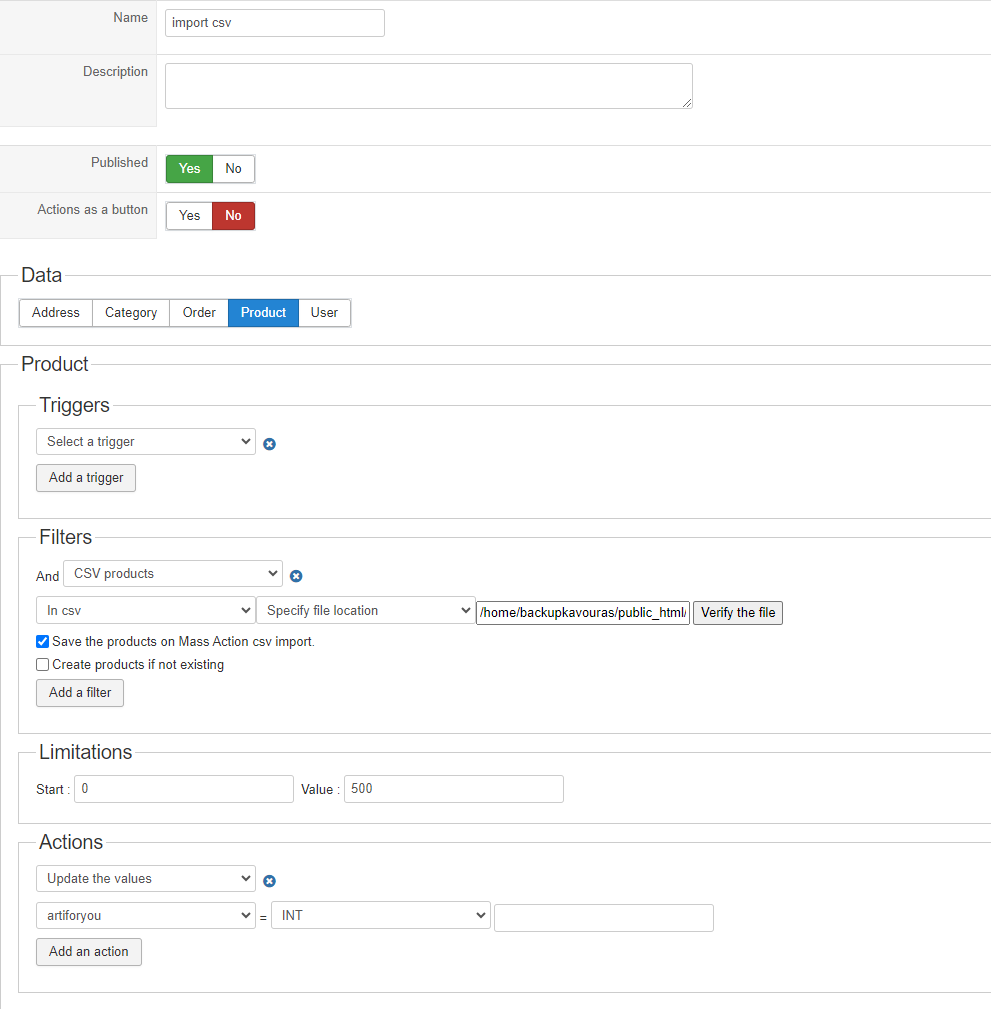Open the In csv dropdown
The width and height of the screenshot is (991, 1009).
click(146, 610)
